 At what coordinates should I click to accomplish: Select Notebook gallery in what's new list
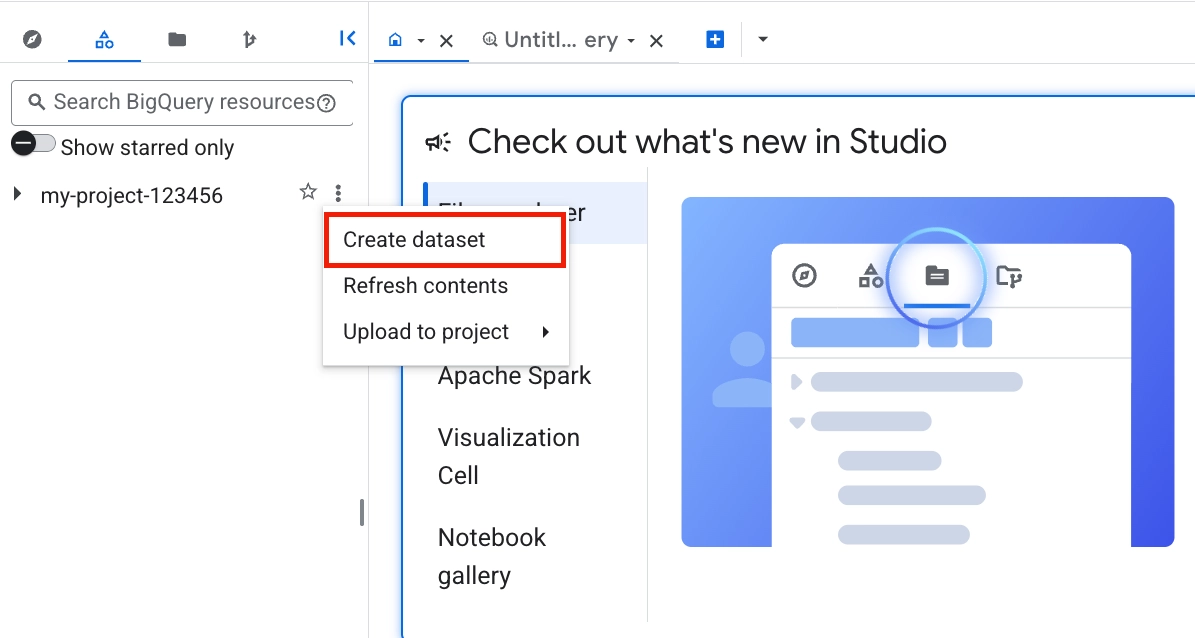click(x=492, y=556)
